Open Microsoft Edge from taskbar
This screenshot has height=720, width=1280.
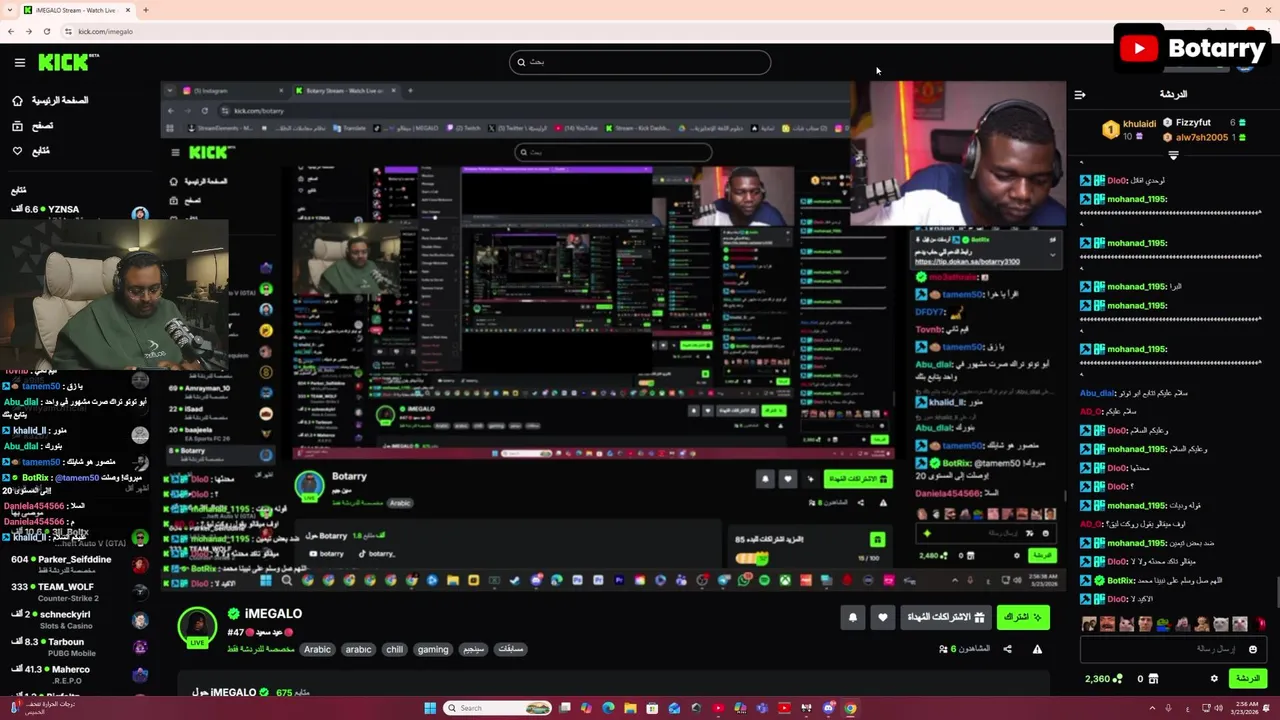[x=608, y=708]
